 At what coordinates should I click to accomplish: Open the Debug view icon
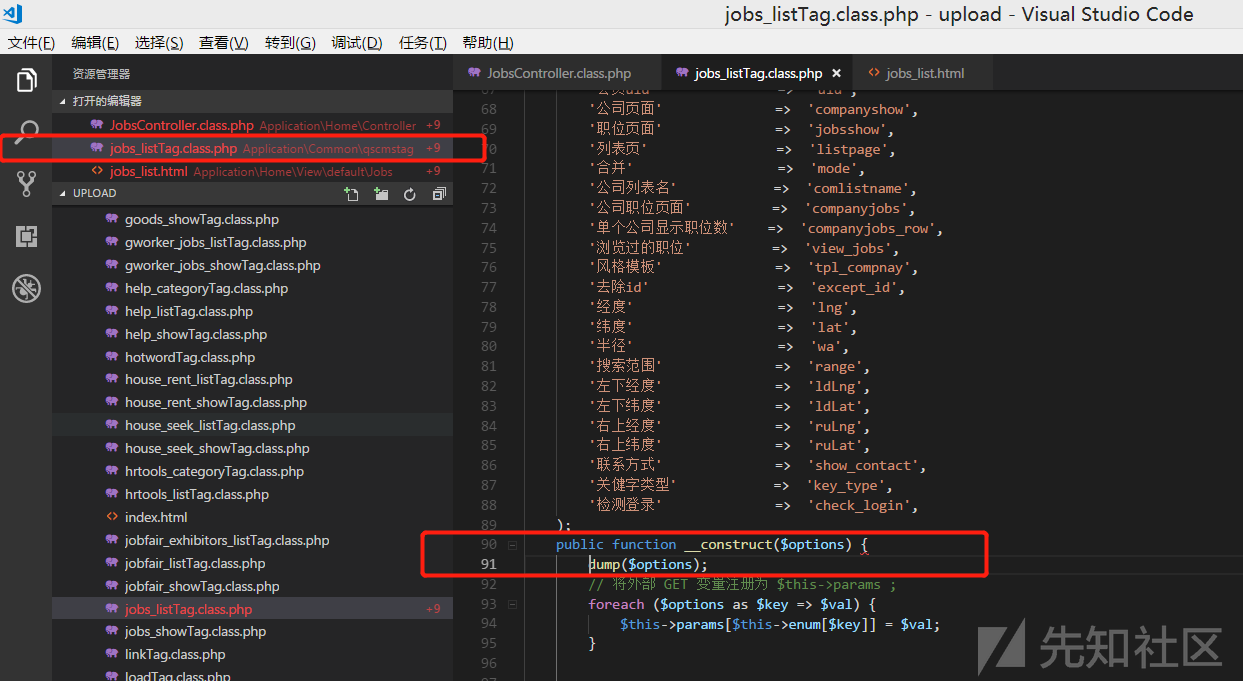click(26, 289)
